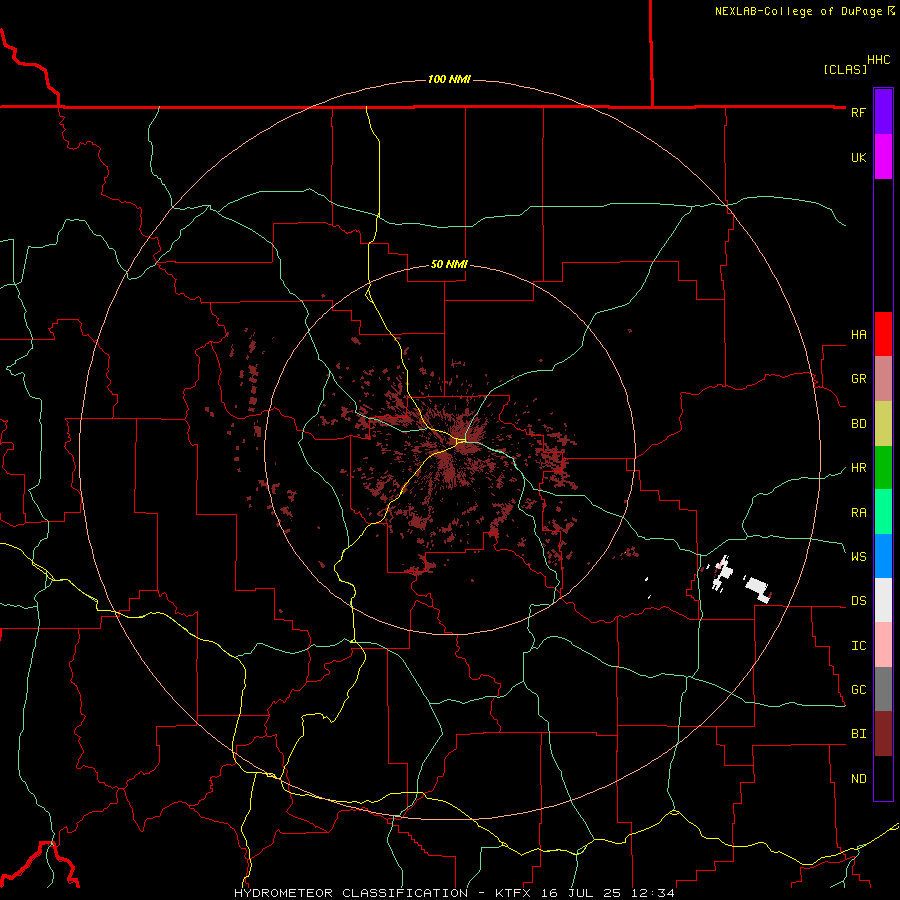Click the 'DS' legend label text
Viewport: 900px width, 900px height.
[x=858, y=601]
